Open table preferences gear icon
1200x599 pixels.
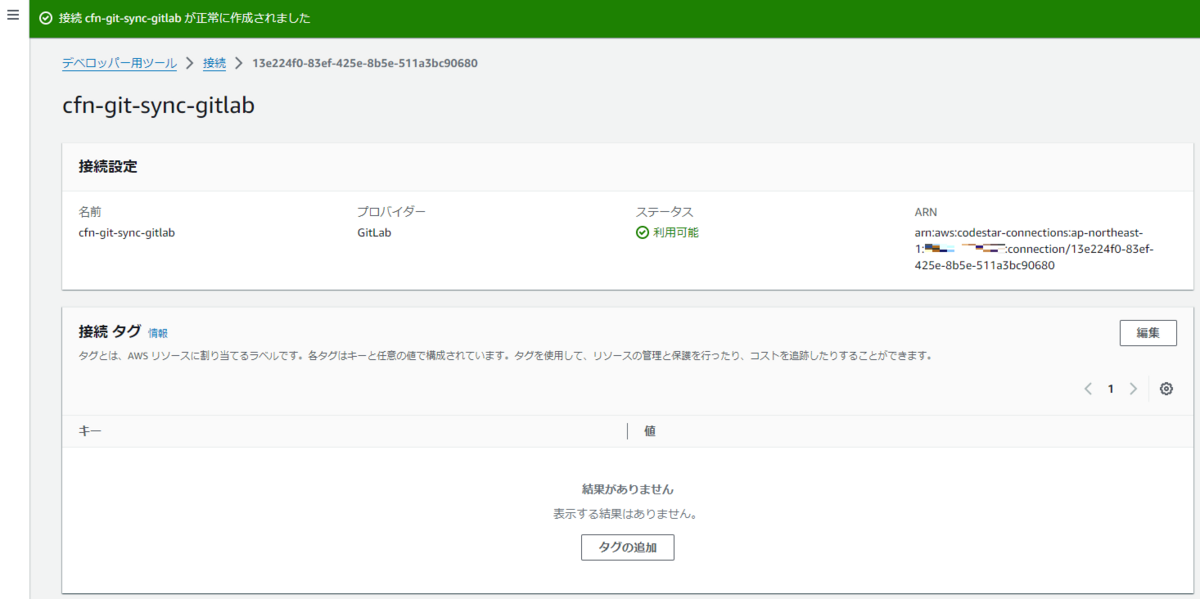[x=1166, y=389]
